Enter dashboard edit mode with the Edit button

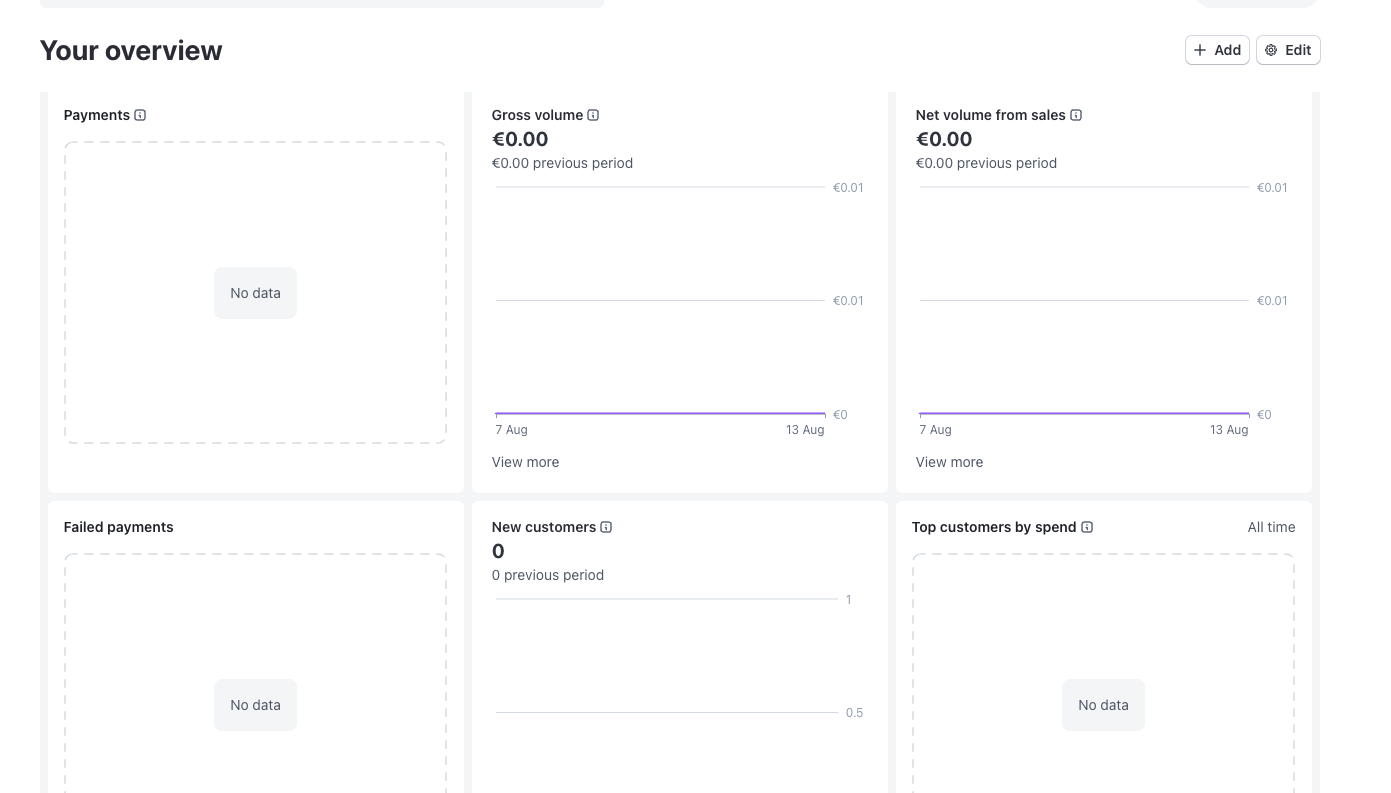coord(1288,49)
